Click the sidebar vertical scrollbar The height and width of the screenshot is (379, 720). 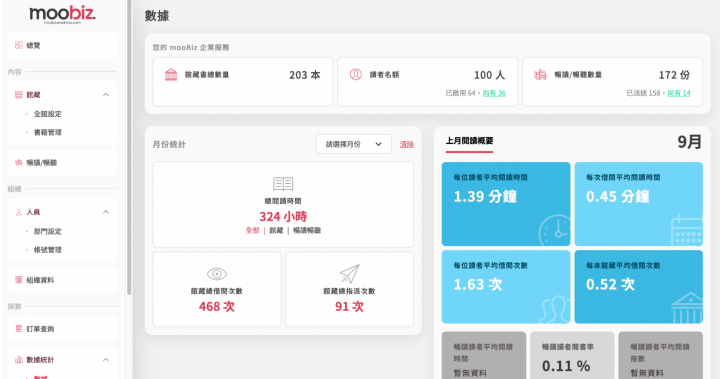129,147
